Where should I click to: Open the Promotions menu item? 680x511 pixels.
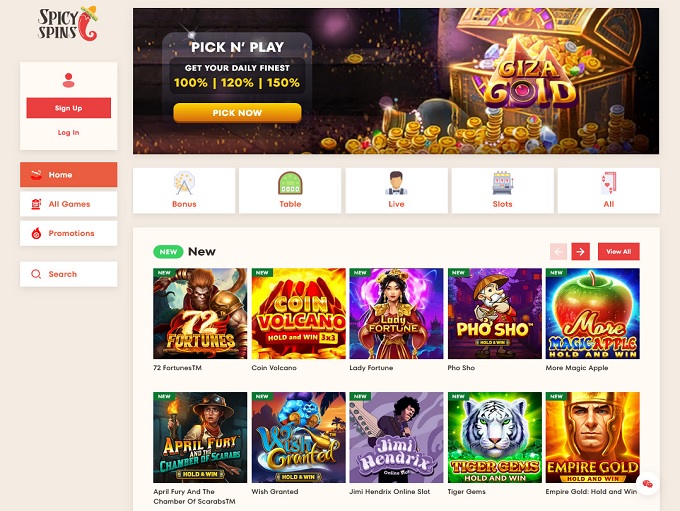(69, 233)
